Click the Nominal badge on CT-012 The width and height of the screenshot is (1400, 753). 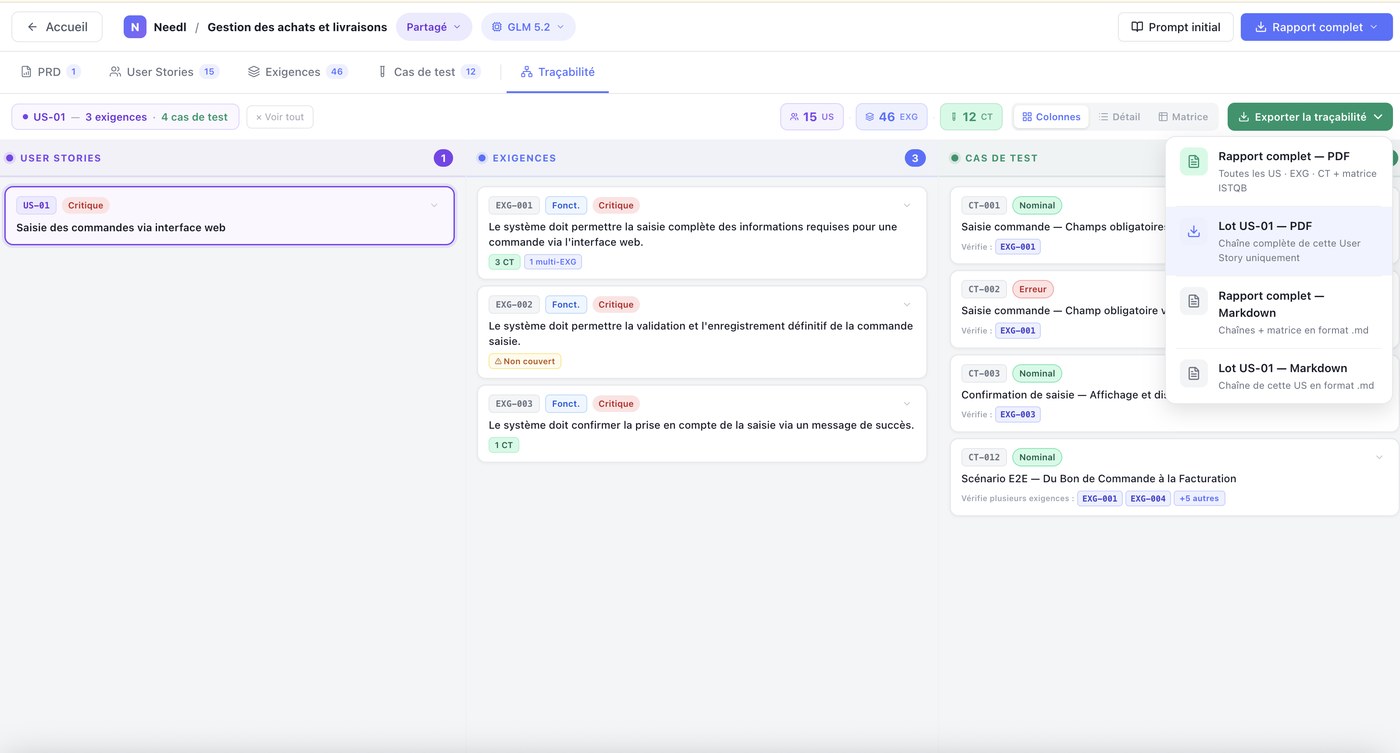pos(1037,457)
